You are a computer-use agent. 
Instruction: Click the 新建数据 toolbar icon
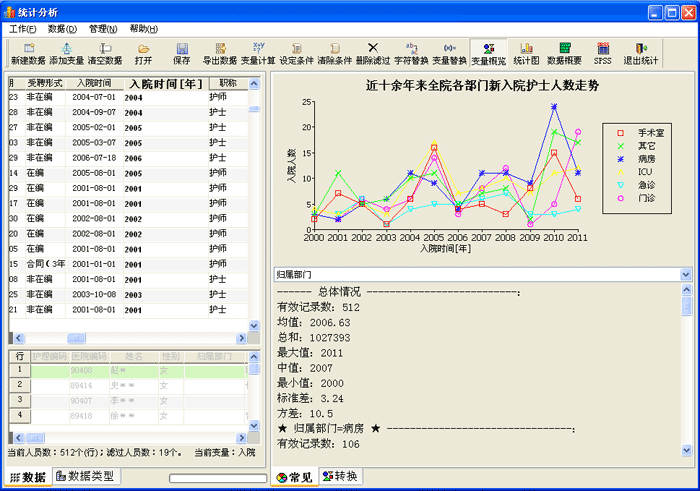pos(28,54)
